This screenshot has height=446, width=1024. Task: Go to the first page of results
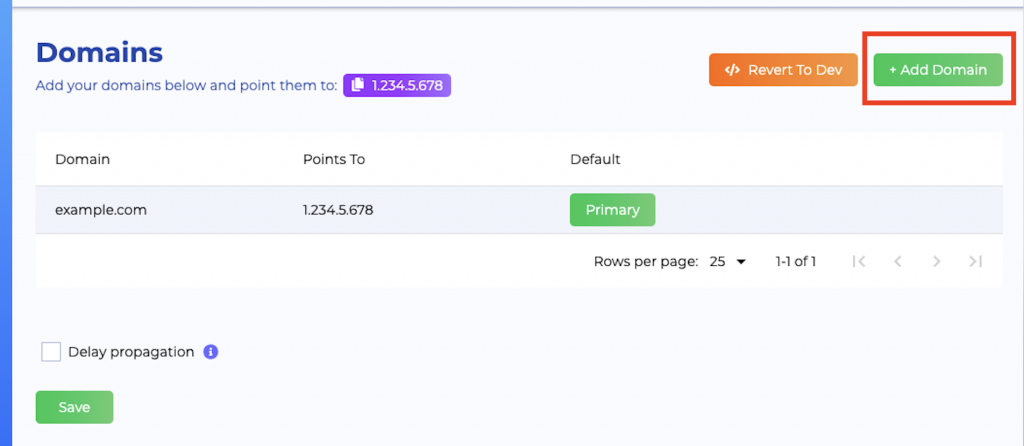858,261
